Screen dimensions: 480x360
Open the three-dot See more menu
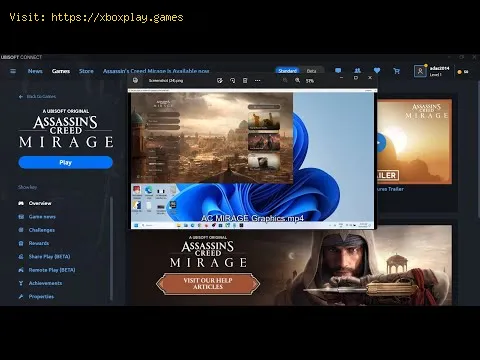258,81
